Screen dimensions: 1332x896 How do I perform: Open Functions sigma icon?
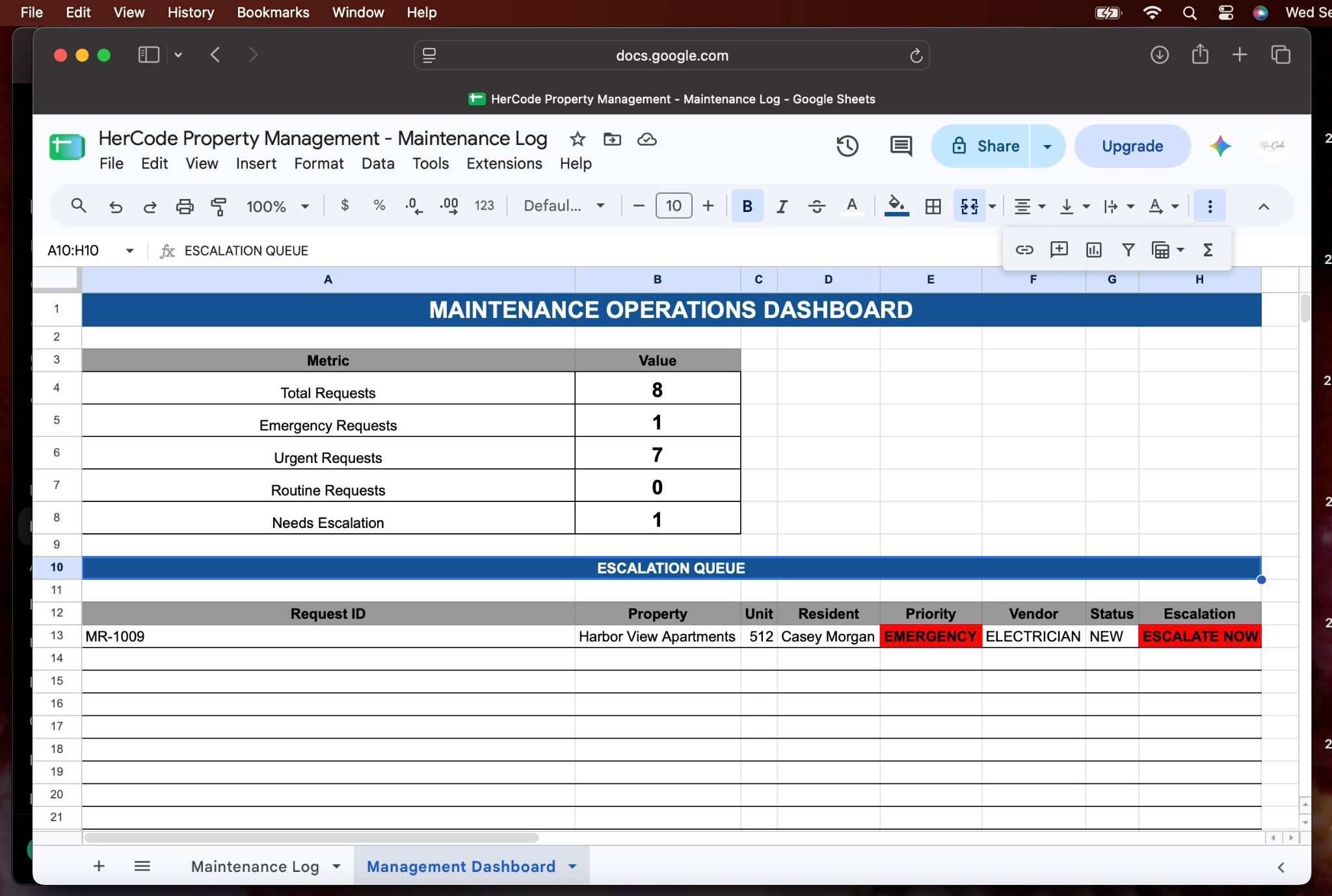pos(1208,250)
